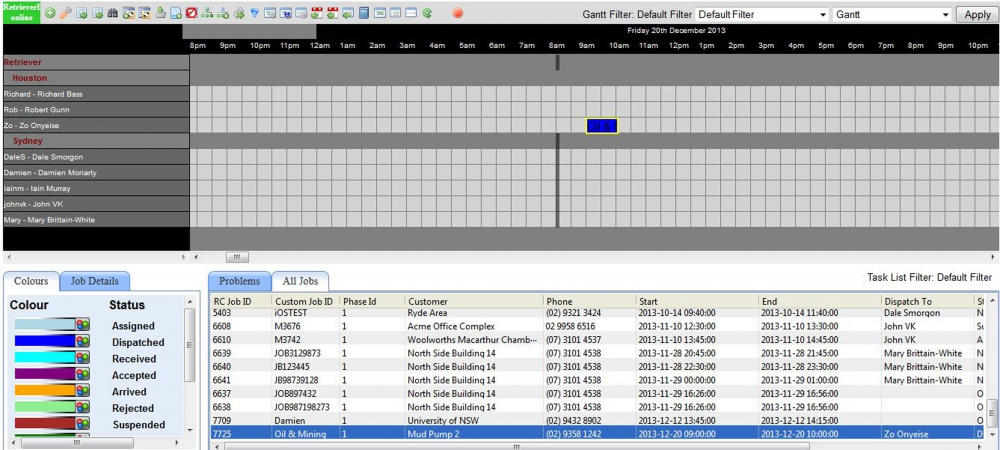Click the red prohibited-circle cancel icon
Viewport: 1000px width, 450px height.
pos(190,14)
